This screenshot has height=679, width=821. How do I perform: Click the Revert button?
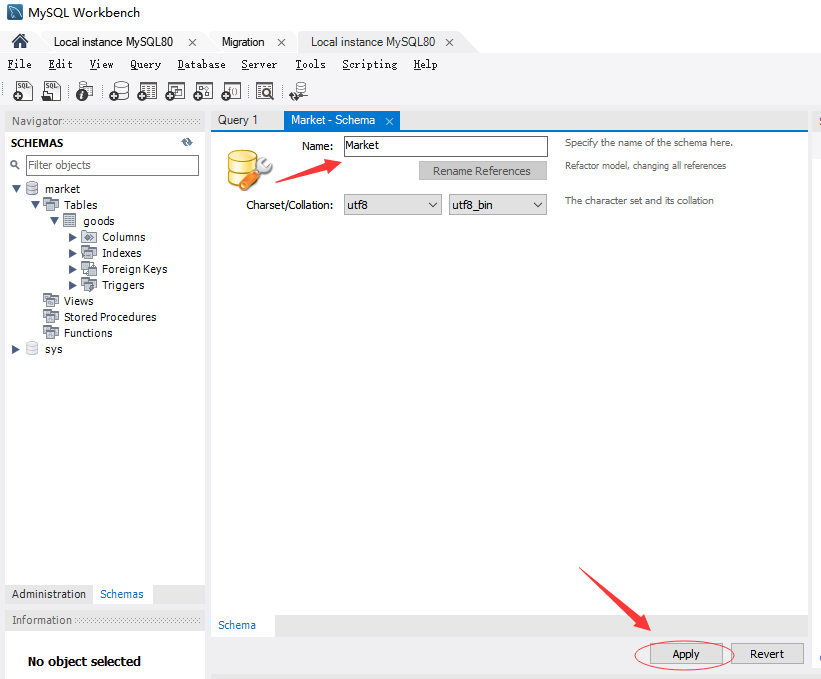(x=767, y=654)
